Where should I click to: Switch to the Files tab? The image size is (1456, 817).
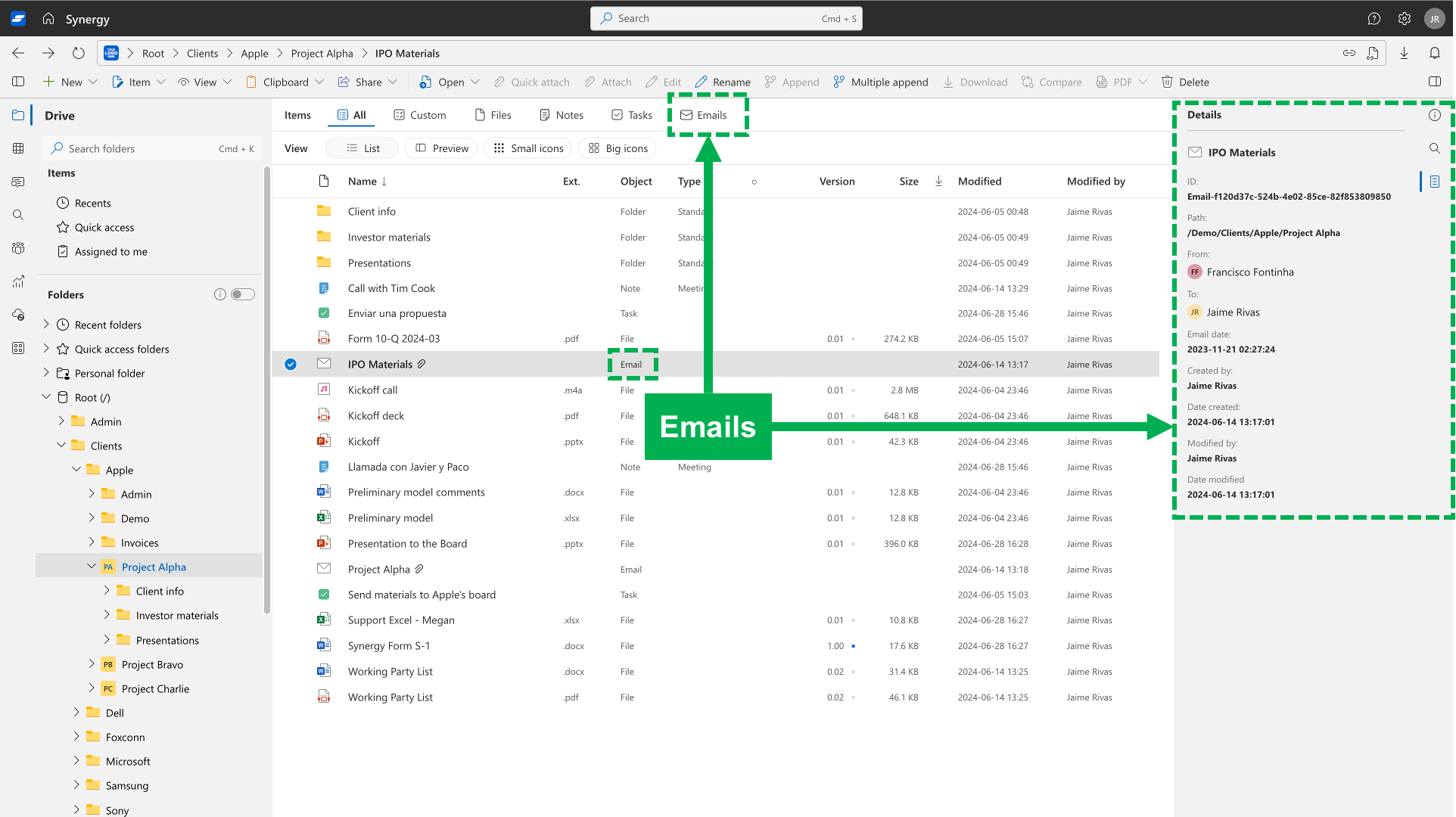click(x=502, y=115)
